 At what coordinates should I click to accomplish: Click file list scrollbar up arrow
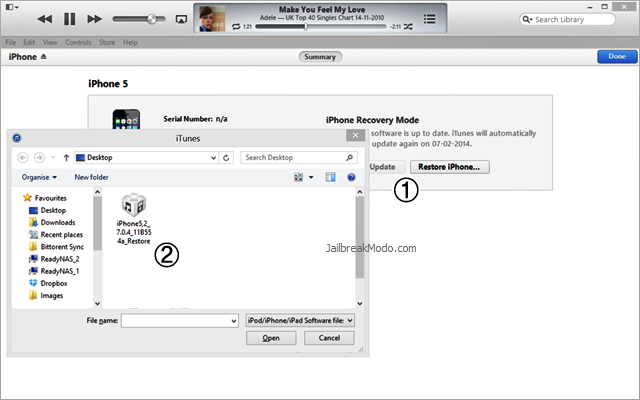point(360,192)
